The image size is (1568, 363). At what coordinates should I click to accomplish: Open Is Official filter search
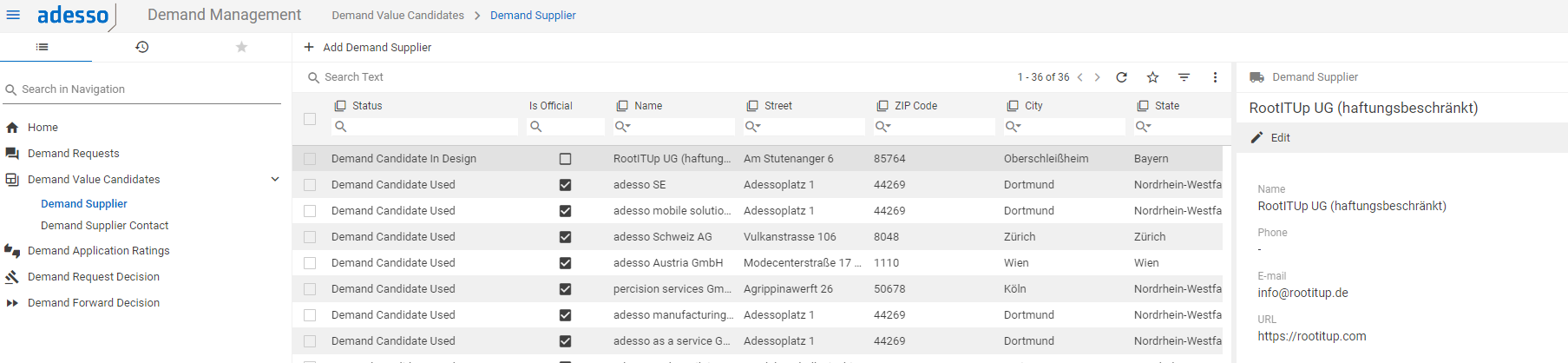point(536,127)
